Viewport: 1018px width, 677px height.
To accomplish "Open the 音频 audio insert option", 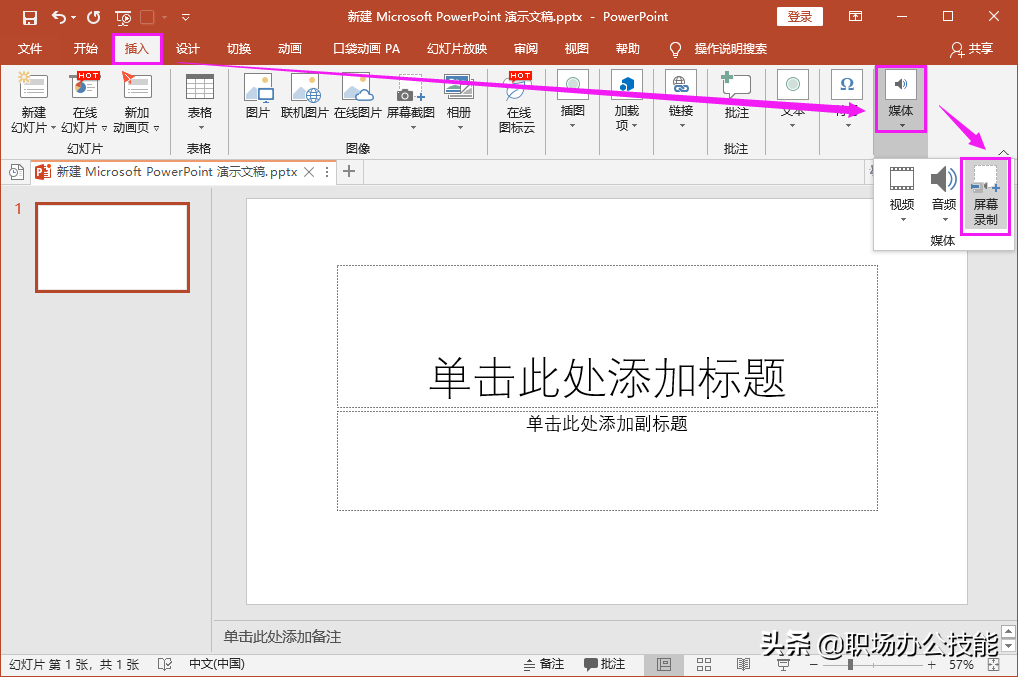I will click(944, 195).
